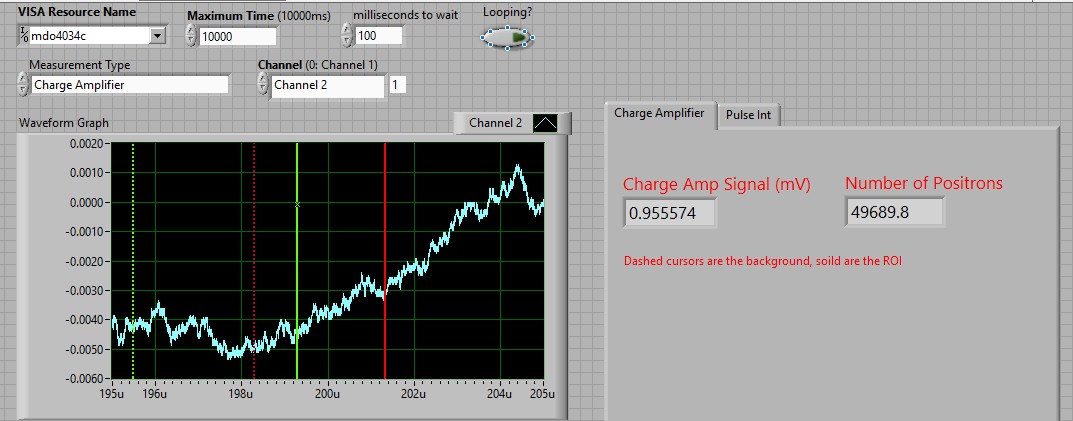Click the Channel selector stepper arrows
The width and height of the screenshot is (1073, 421).
coord(264,85)
